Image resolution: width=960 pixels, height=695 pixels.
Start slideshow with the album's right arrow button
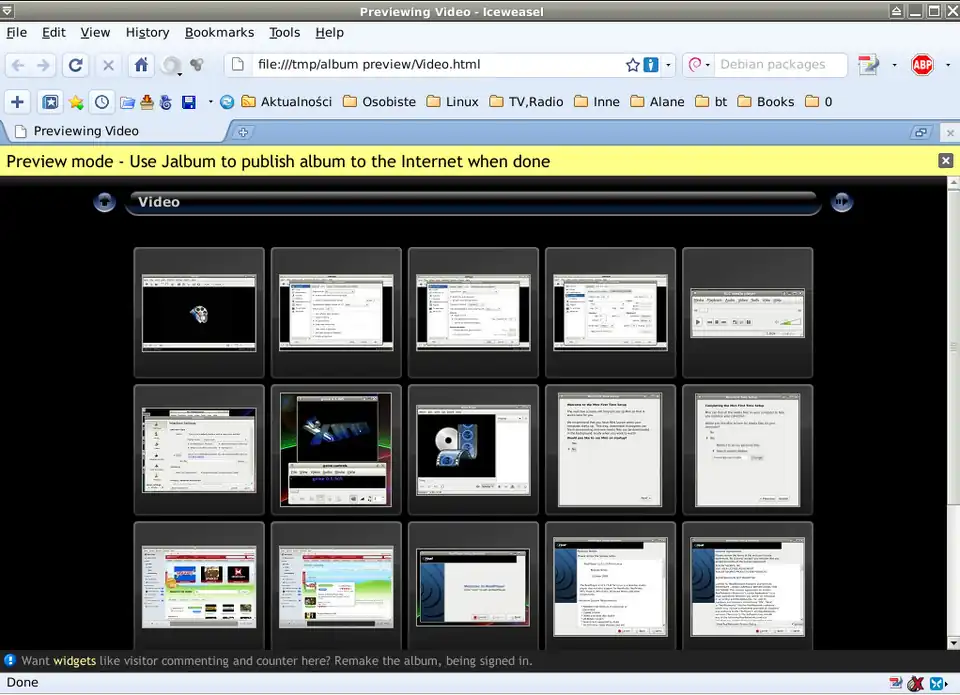click(x=842, y=202)
